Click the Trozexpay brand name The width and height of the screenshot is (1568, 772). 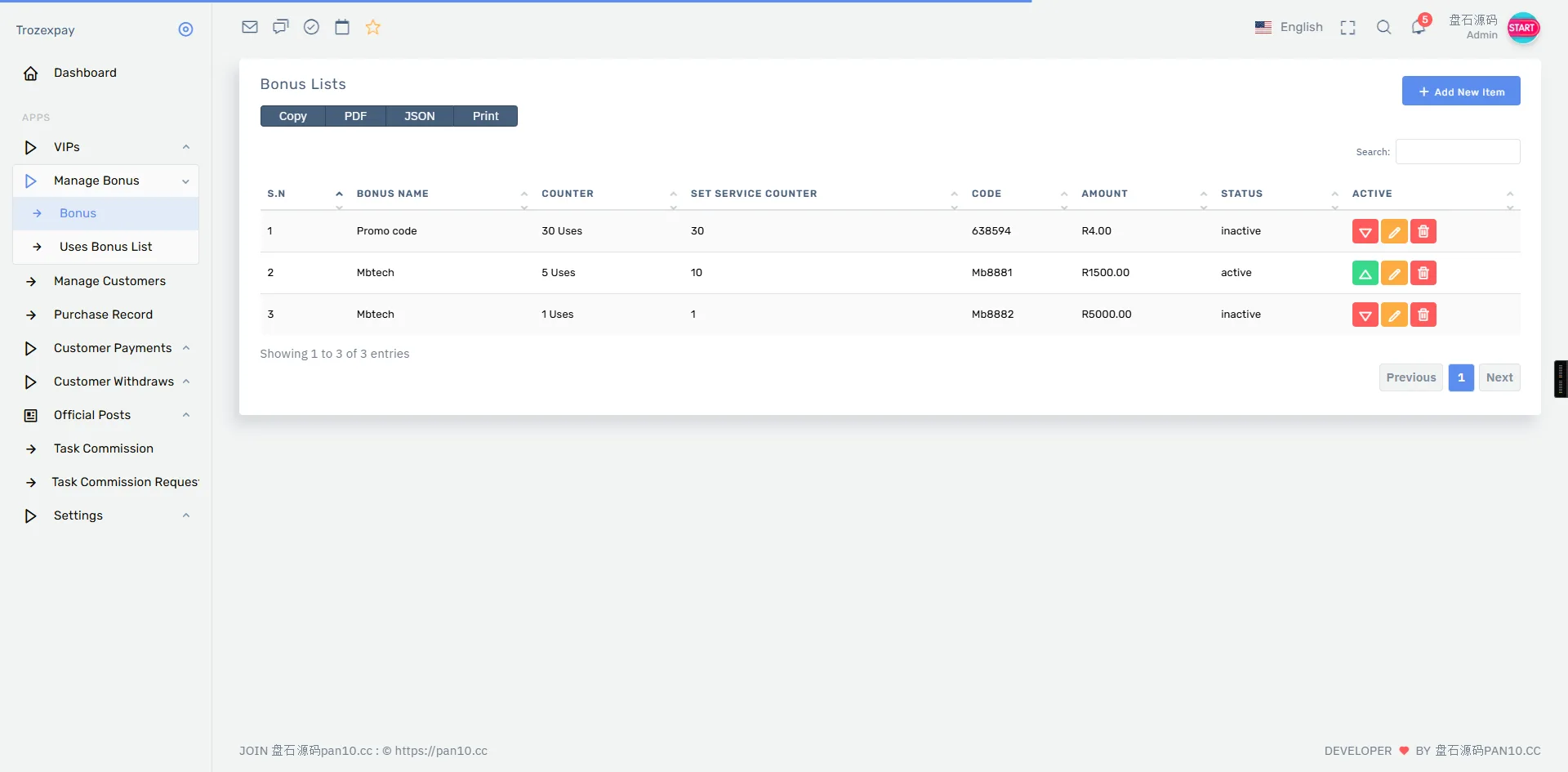point(46,30)
